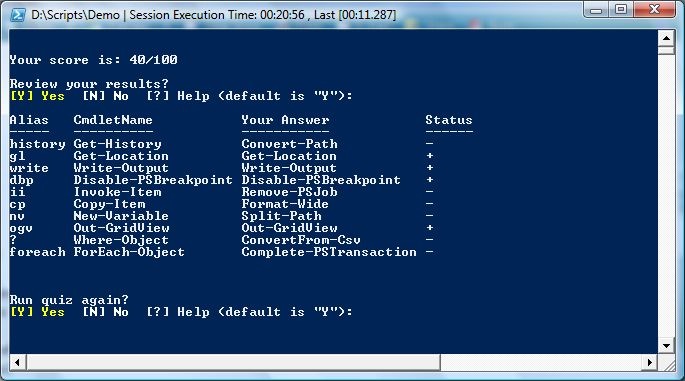Click the yellow [Y] Yes option at bottom
The width and height of the screenshot is (685, 381).
tap(37, 312)
